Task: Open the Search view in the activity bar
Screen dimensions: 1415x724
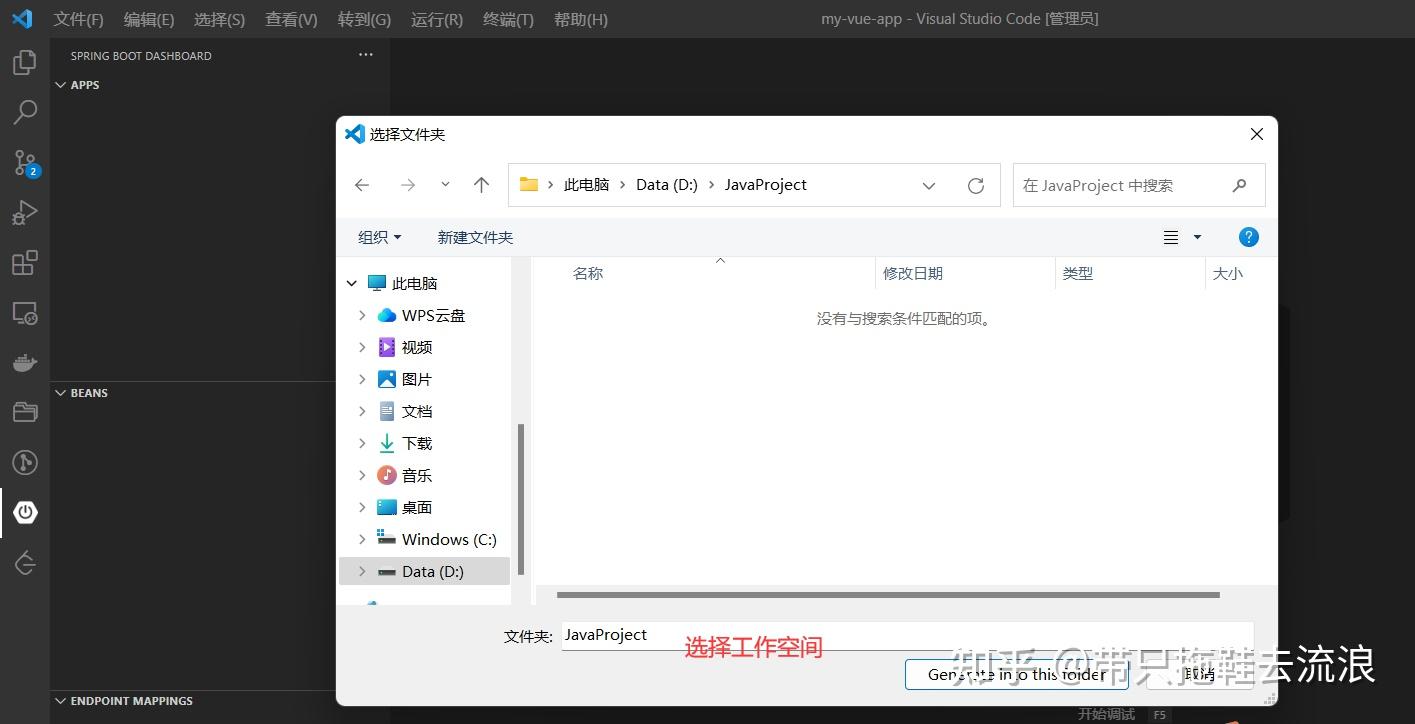Action: 25,112
